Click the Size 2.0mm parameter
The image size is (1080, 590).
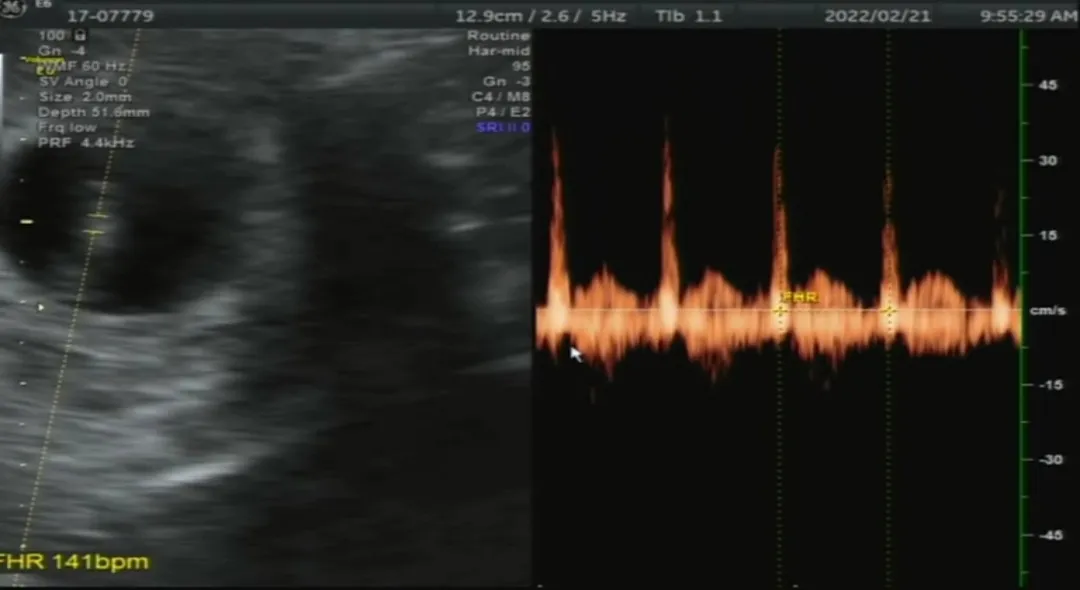(85, 96)
